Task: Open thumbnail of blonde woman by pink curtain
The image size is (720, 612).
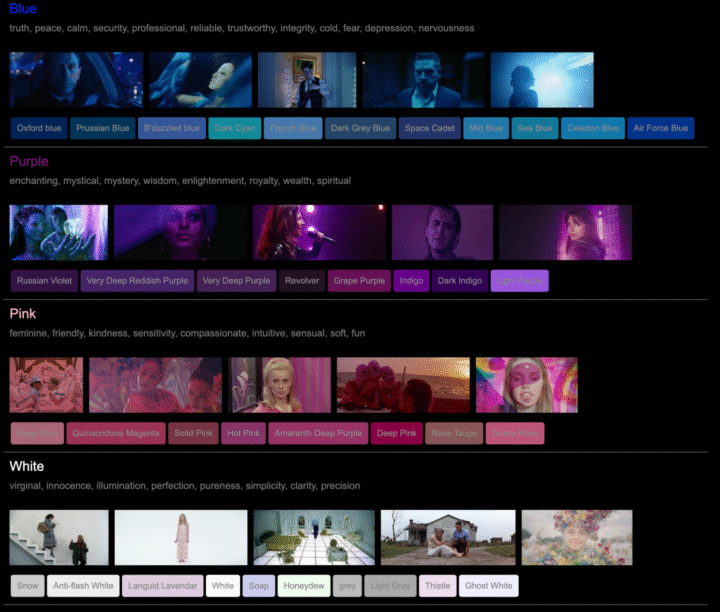Action: (279, 385)
